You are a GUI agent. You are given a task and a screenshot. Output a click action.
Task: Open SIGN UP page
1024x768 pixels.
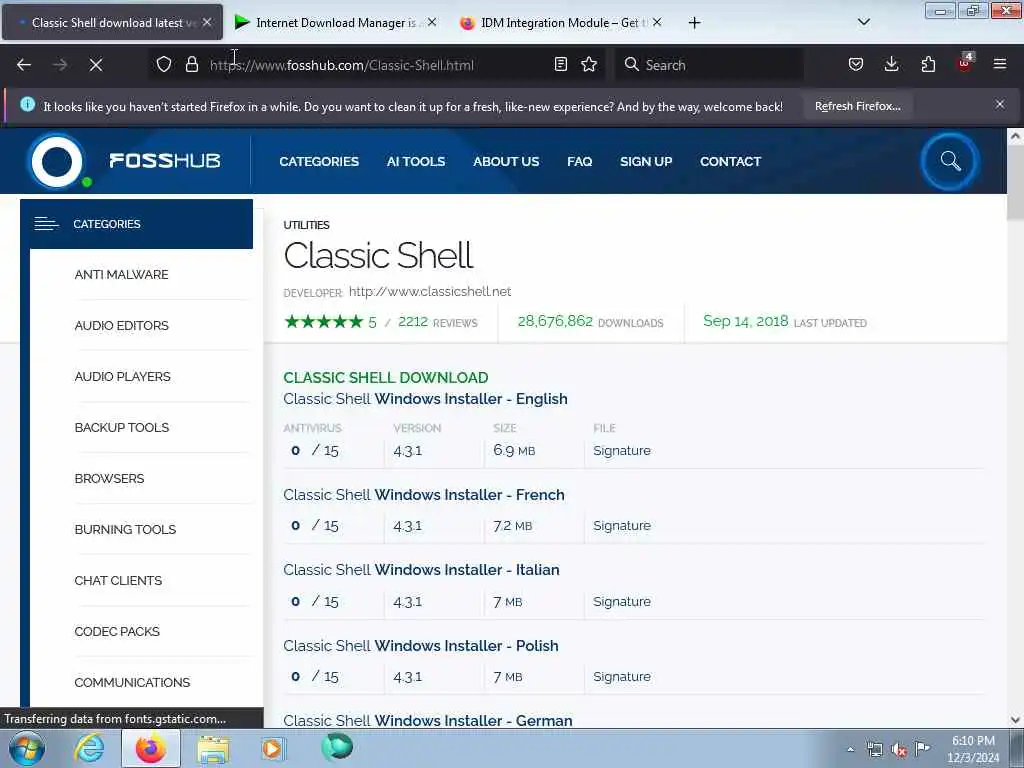pyautogui.click(x=646, y=161)
